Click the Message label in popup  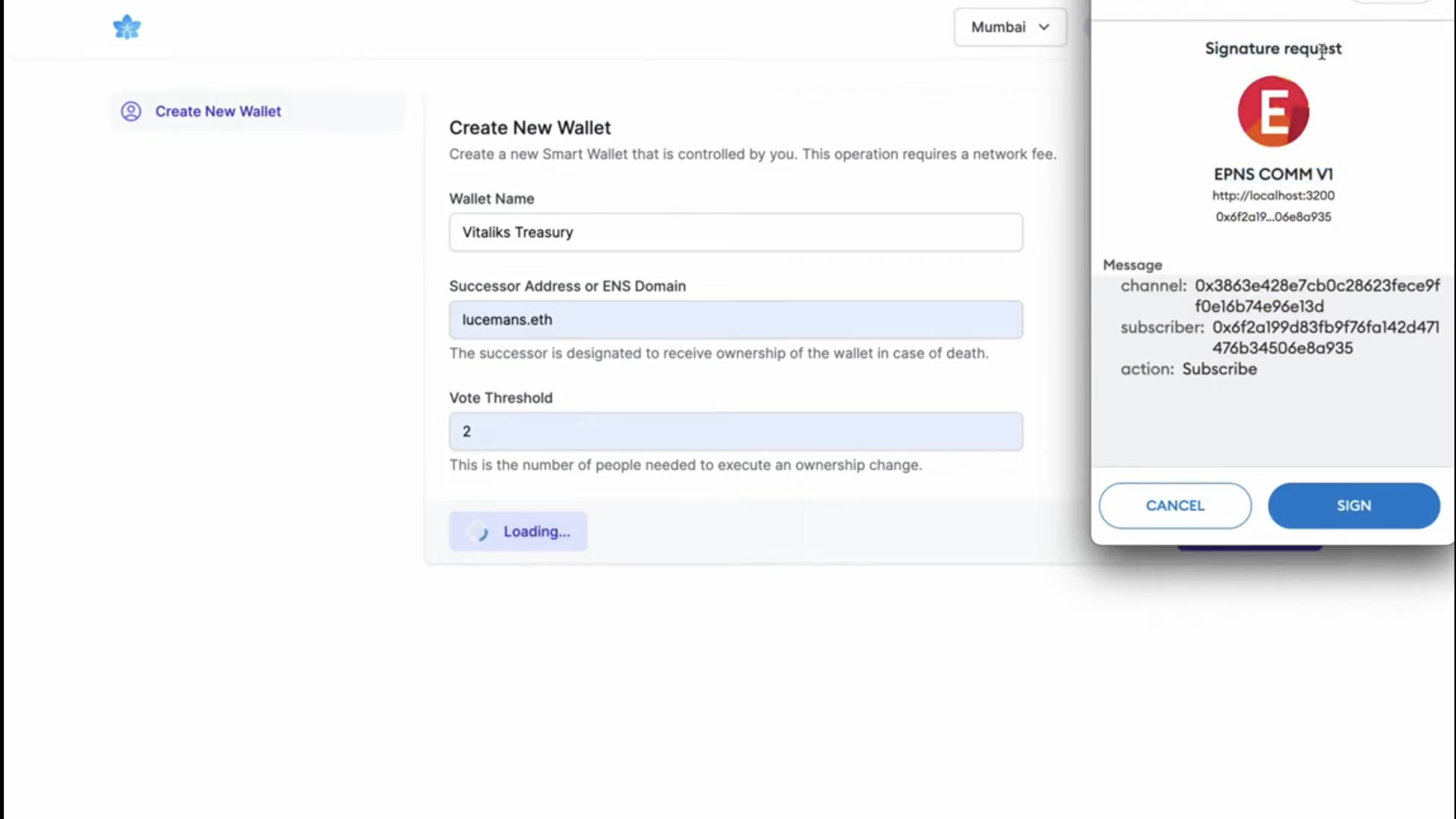pos(1132,265)
